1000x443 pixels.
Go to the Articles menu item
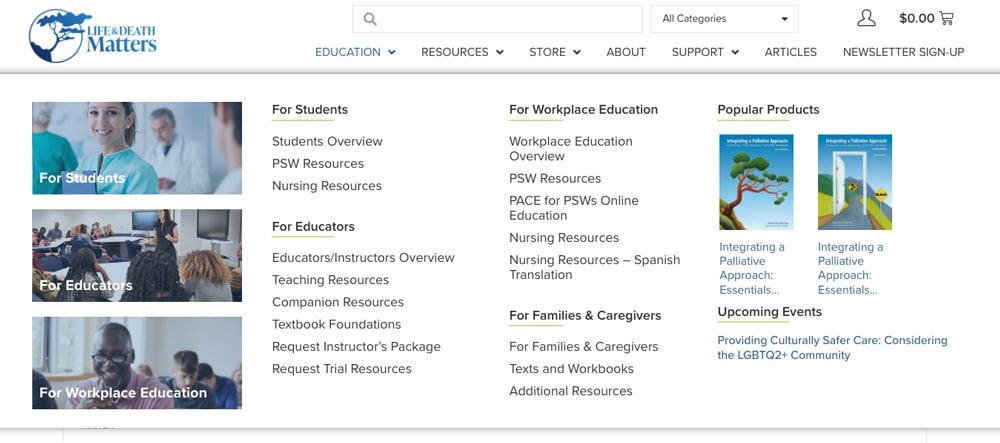(x=790, y=52)
